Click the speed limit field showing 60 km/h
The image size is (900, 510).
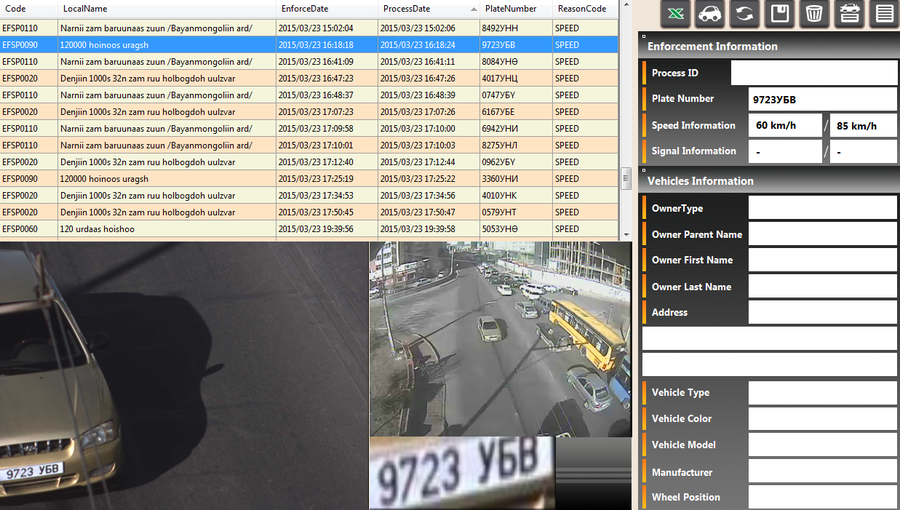[785, 125]
